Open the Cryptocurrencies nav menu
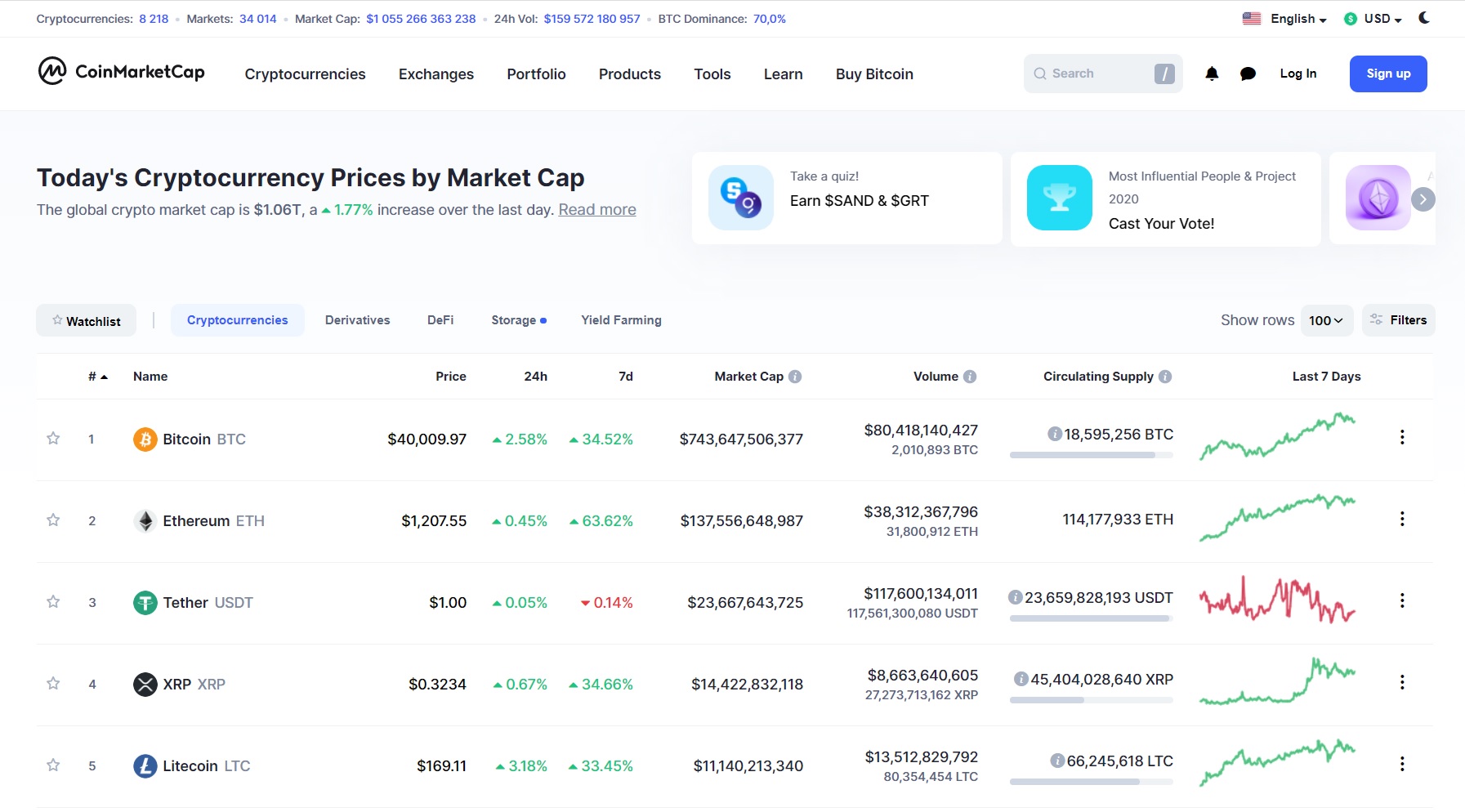Image resolution: width=1465 pixels, height=812 pixels. tap(305, 74)
